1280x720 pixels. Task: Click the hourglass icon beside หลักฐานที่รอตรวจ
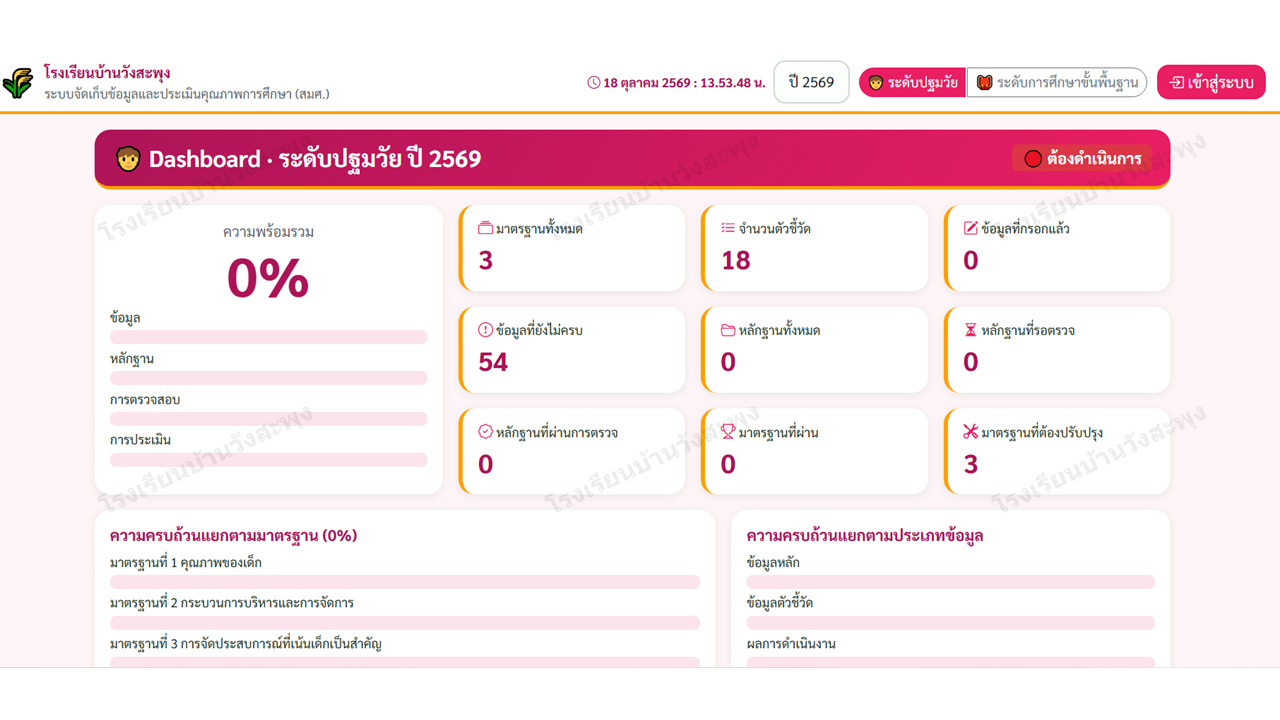[970, 330]
